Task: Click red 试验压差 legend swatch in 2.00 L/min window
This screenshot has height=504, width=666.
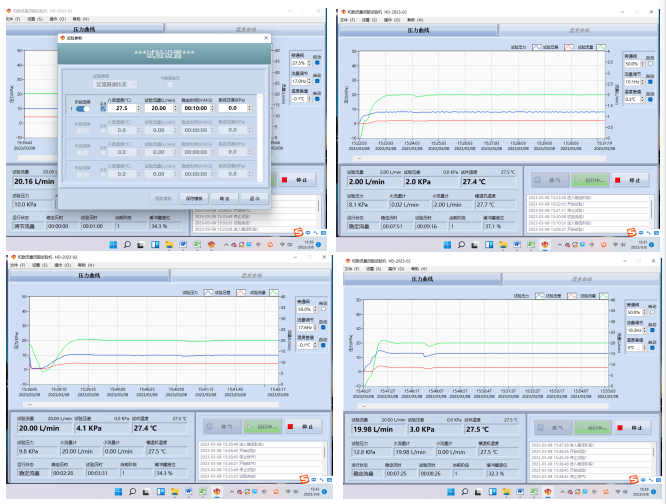Action: (x=569, y=47)
